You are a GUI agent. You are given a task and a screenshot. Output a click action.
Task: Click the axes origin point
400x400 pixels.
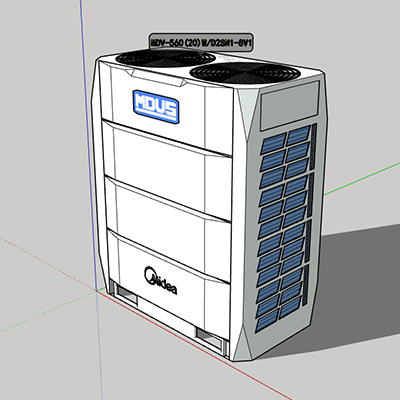coord(97,291)
